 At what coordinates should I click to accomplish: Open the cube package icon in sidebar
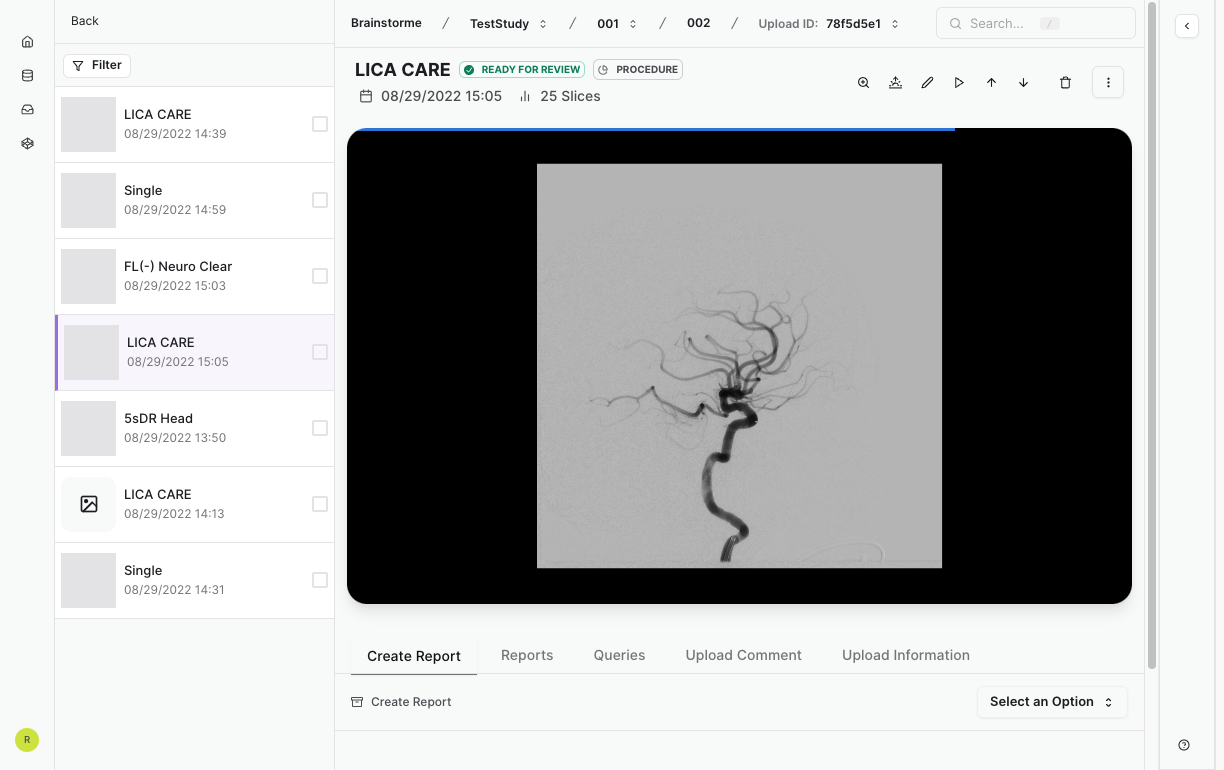click(x=27, y=143)
